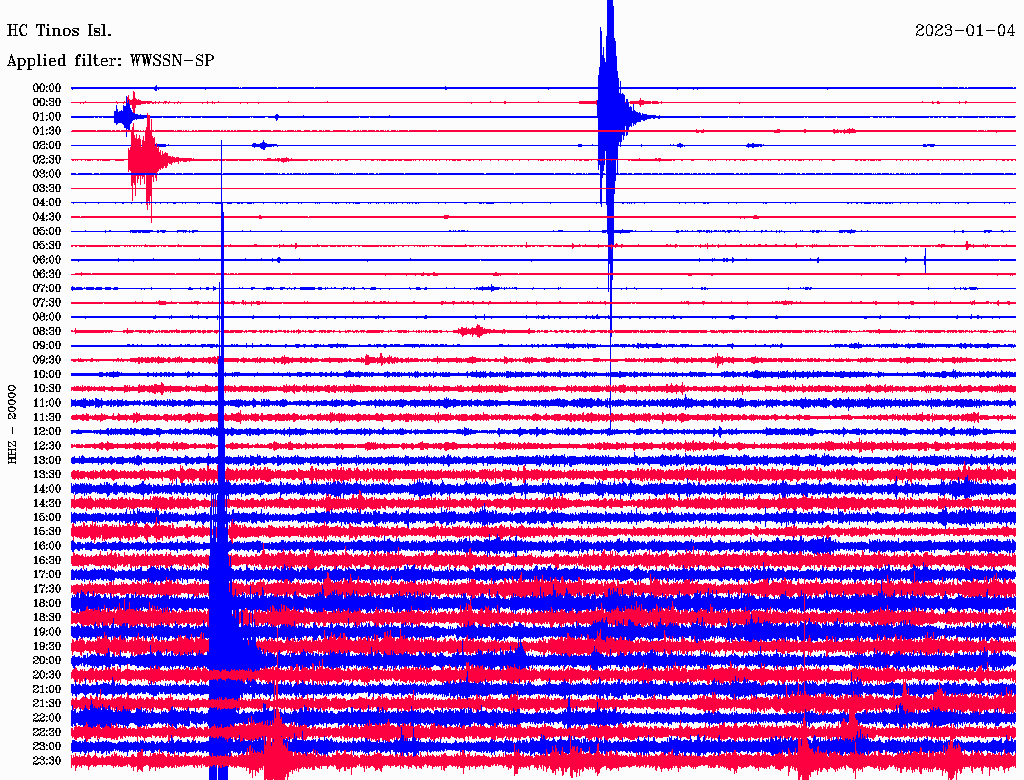Image resolution: width=1024 pixels, height=780 pixels.
Task: Select the 09:30 time label
Action: click(x=47, y=360)
